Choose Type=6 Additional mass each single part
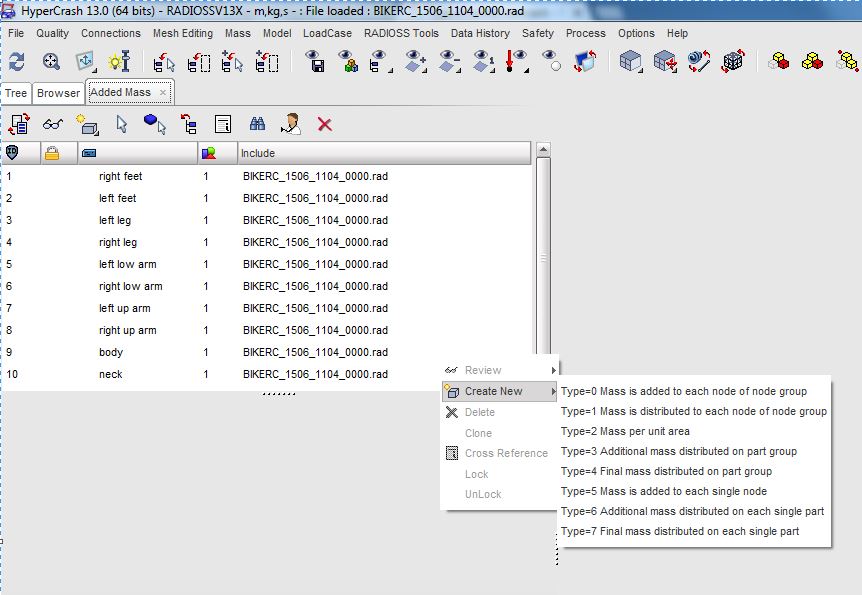The width and height of the screenshot is (862, 595). [692, 511]
